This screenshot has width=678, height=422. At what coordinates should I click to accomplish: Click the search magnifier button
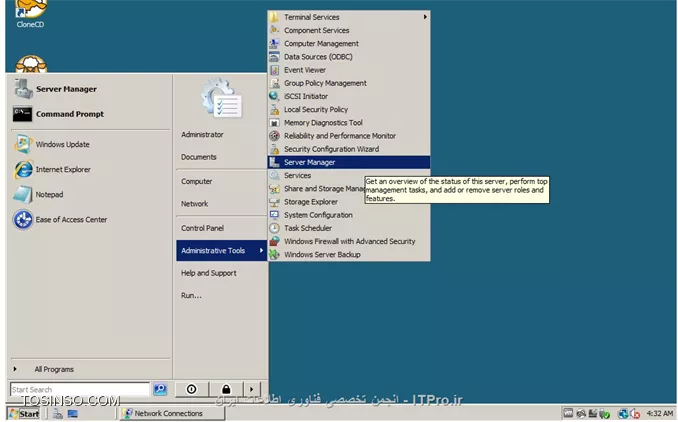[x=160, y=389]
